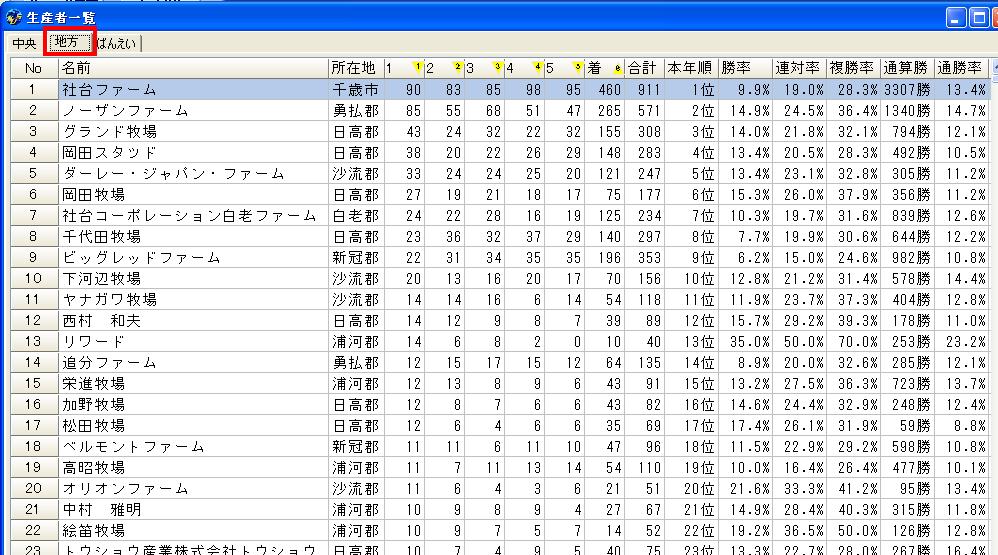
Task: Sort by the 通勝率 column header
Action: 961,68
